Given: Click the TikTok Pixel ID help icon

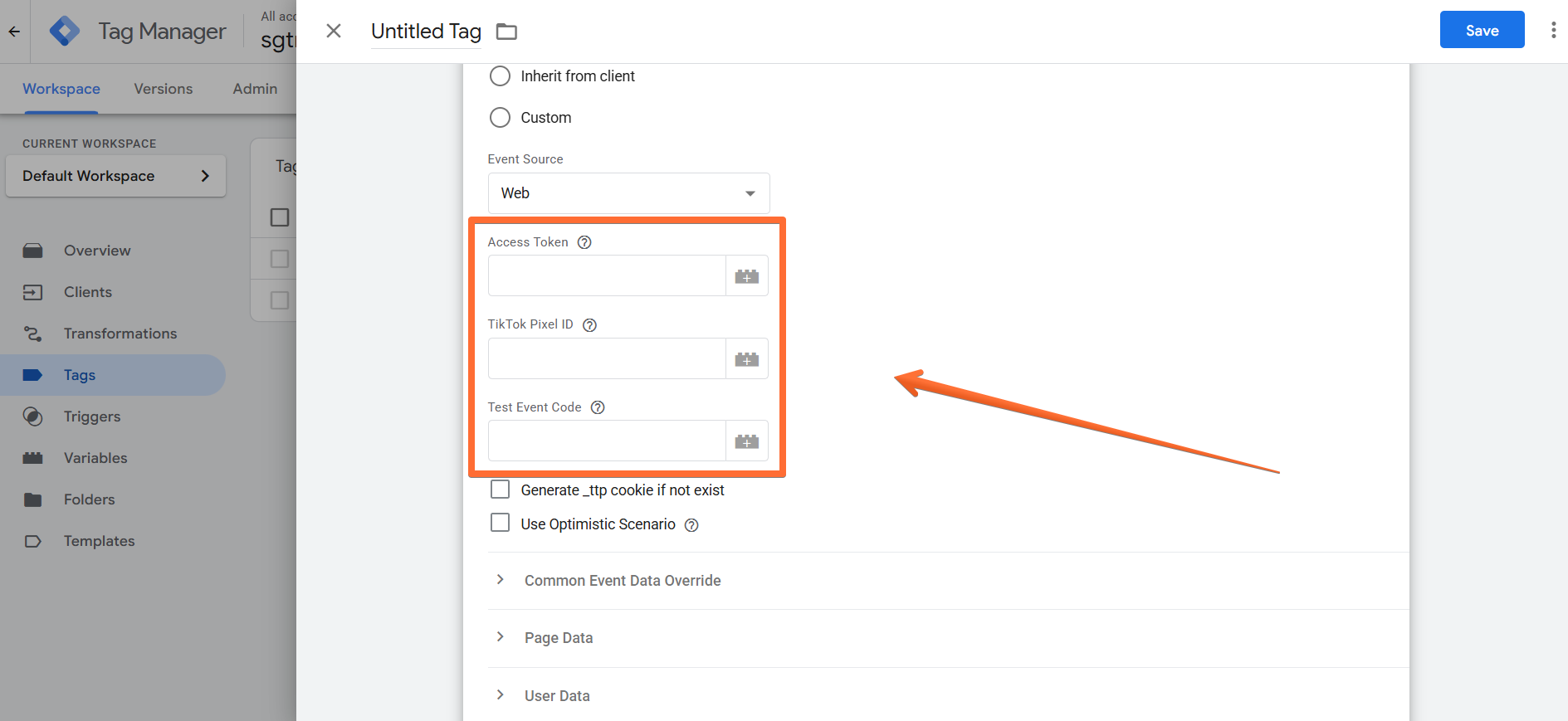Looking at the screenshot, I should (589, 325).
